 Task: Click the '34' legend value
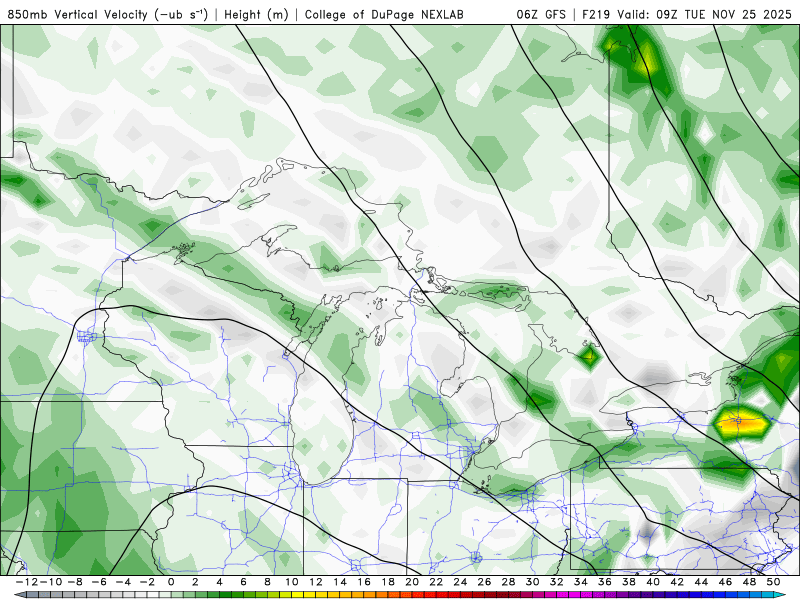(x=581, y=582)
